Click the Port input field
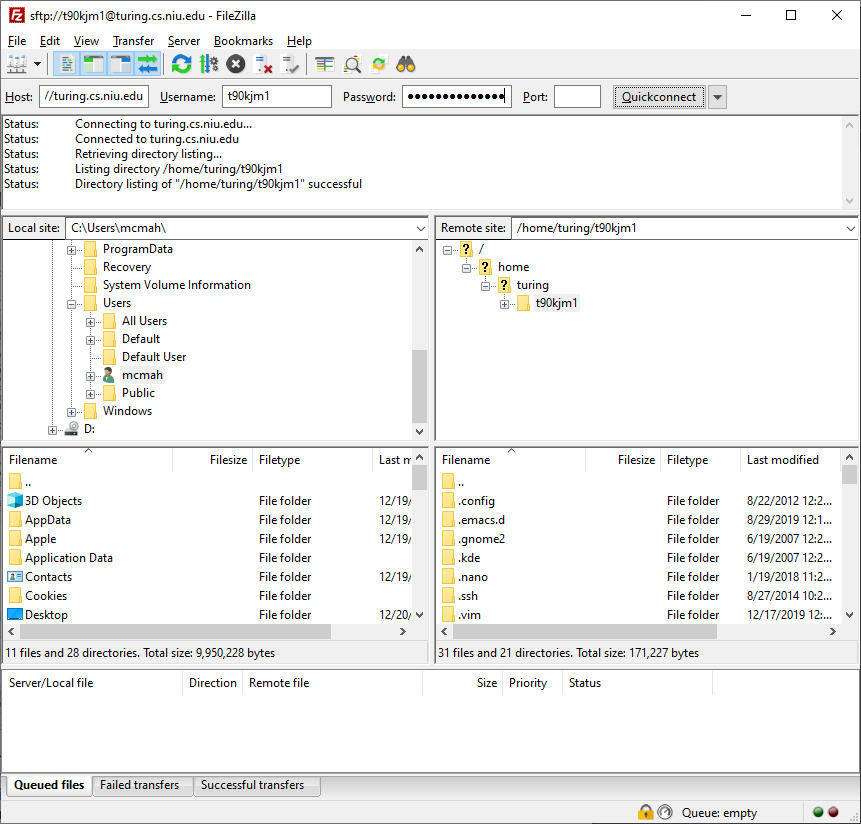861x824 pixels. point(577,97)
